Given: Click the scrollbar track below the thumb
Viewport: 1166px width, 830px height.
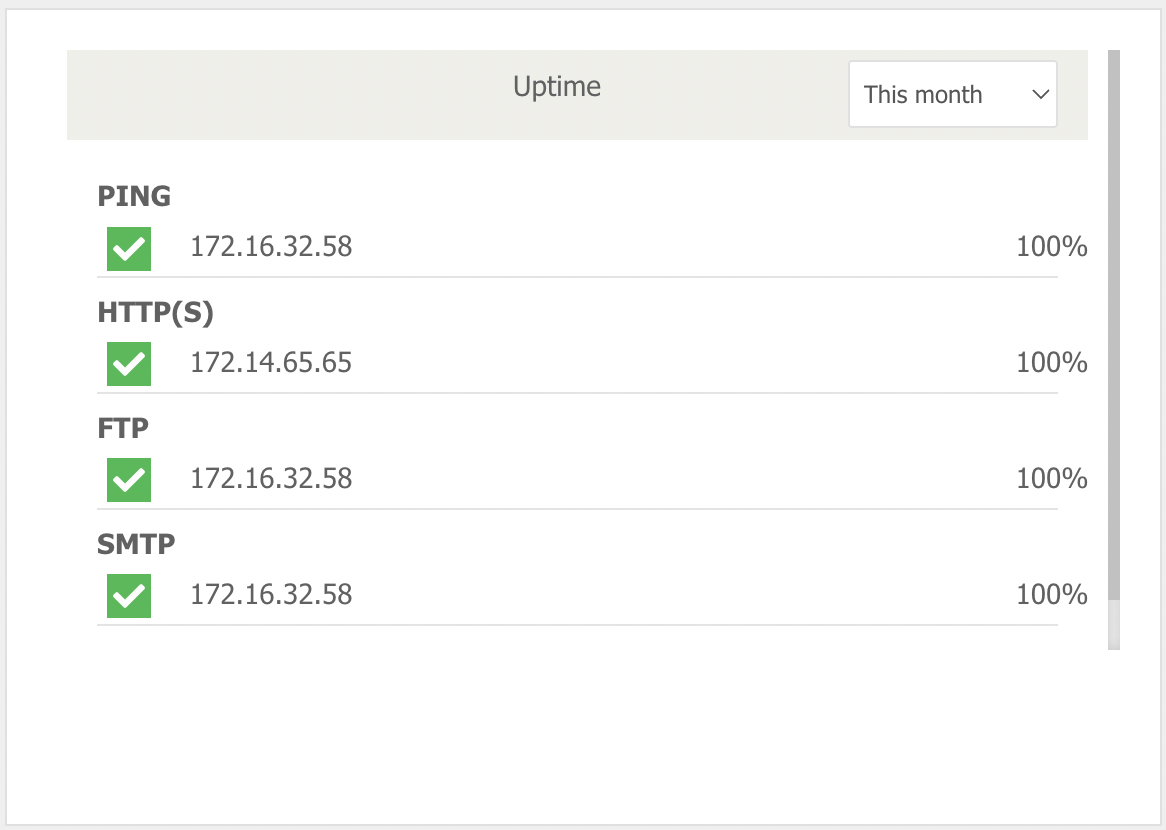Looking at the screenshot, I should [1113, 625].
